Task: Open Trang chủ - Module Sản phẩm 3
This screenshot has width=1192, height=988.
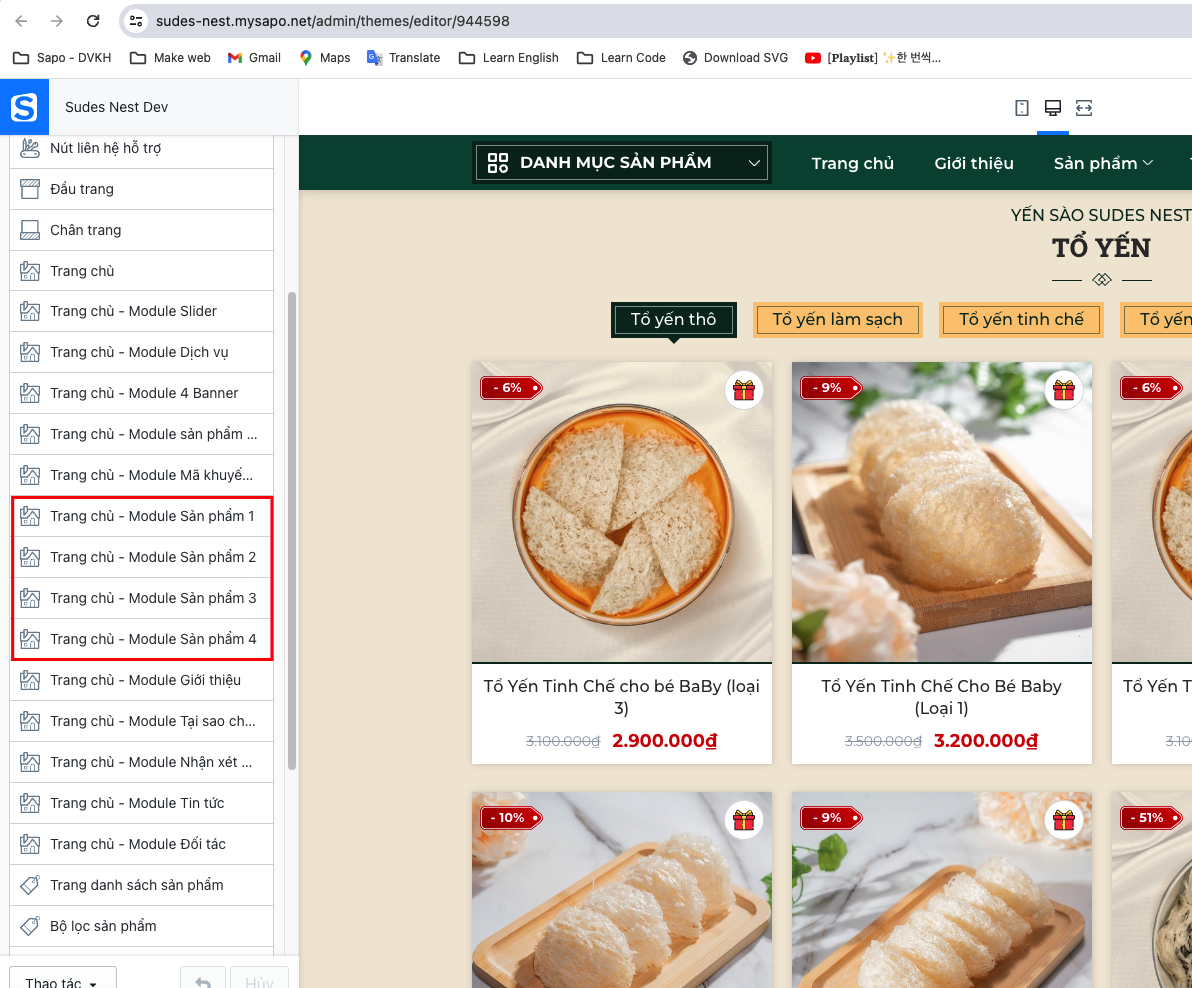Action: 141,599
